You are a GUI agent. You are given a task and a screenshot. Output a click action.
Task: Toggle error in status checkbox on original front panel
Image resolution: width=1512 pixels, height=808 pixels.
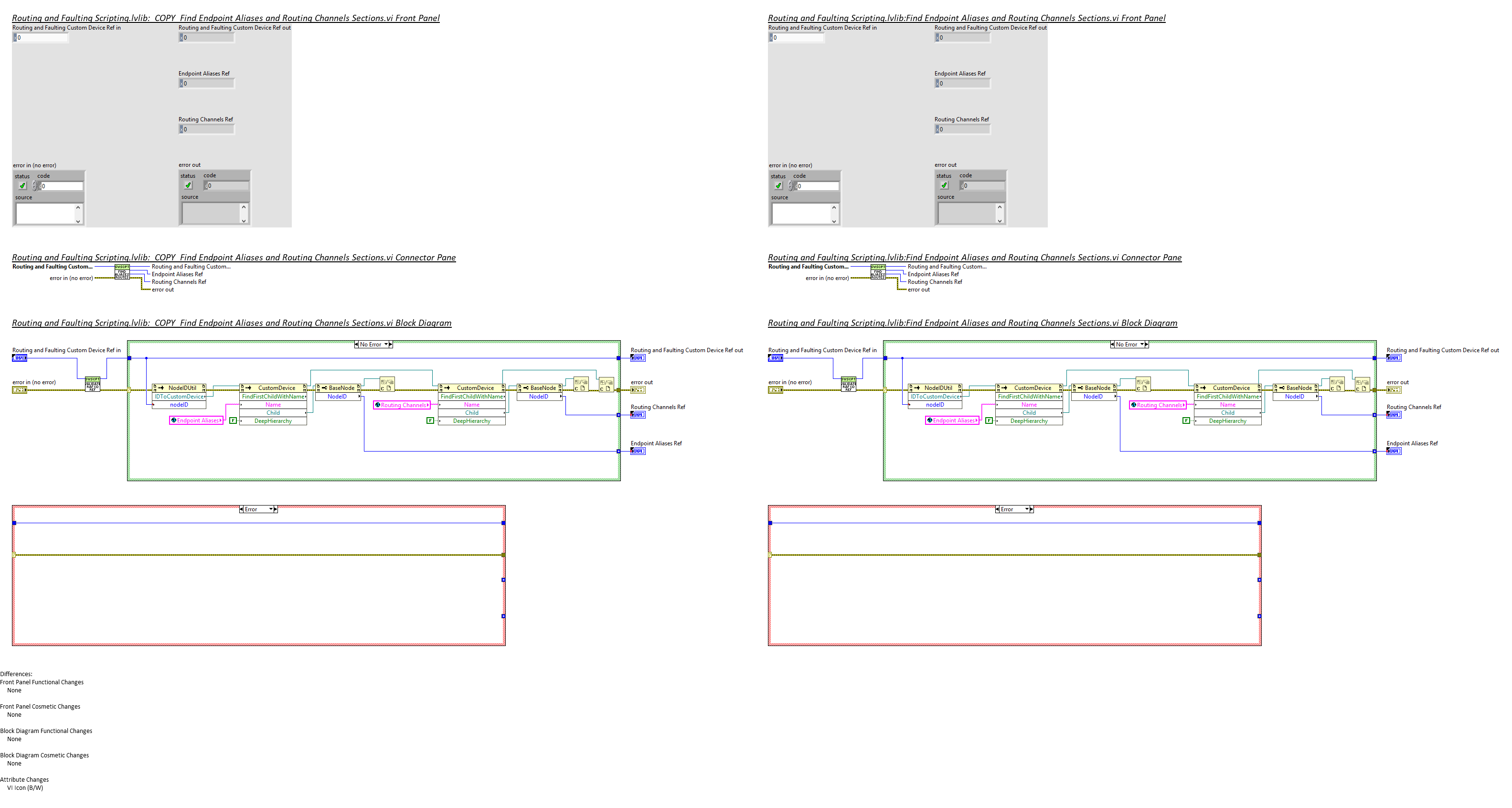click(x=778, y=185)
